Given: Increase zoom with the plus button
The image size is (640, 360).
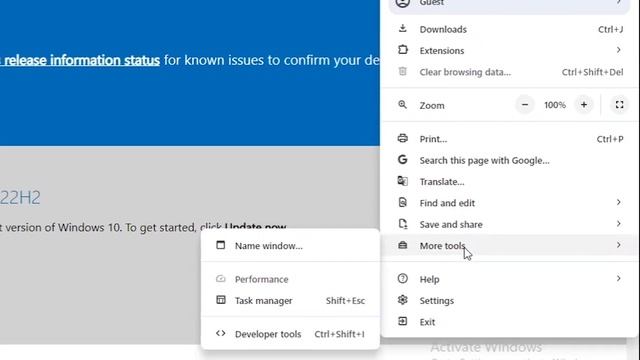Looking at the screenshot, I should coord(584,105).
